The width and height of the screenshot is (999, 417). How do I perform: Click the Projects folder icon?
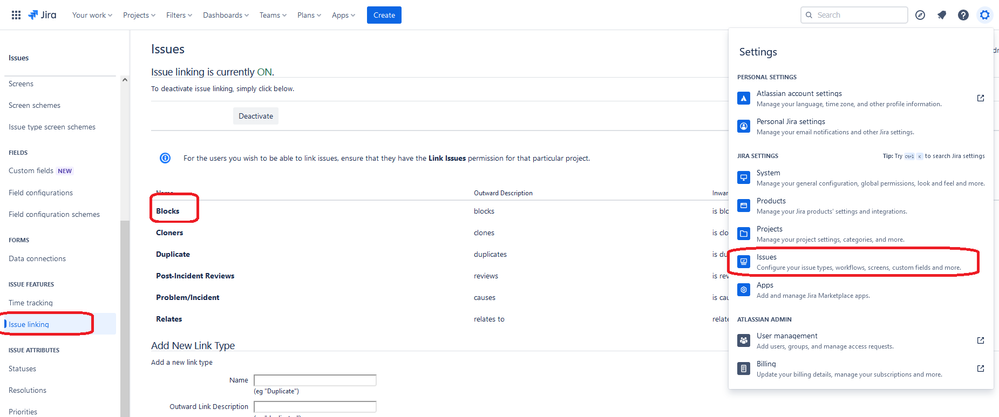point(744,234)
